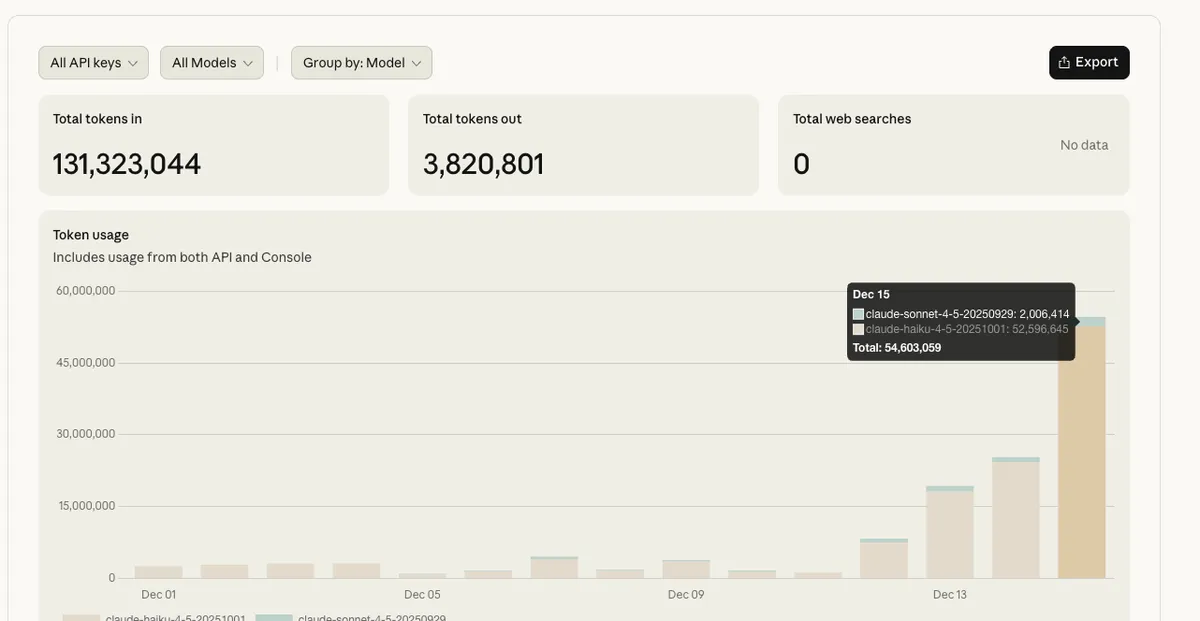
Task: Click the chevron on All API keys filter
Action: pyautogui.click(x=134, y=61)
